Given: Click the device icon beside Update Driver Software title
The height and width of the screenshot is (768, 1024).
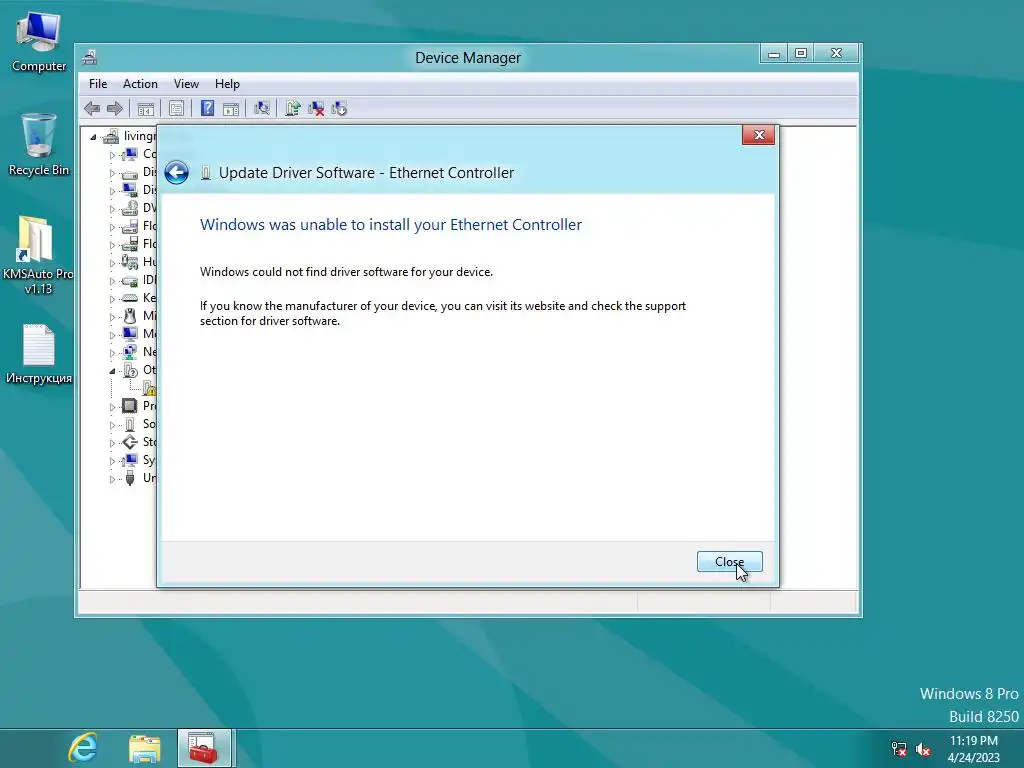Looking at the screenshot, I should 206,173.
